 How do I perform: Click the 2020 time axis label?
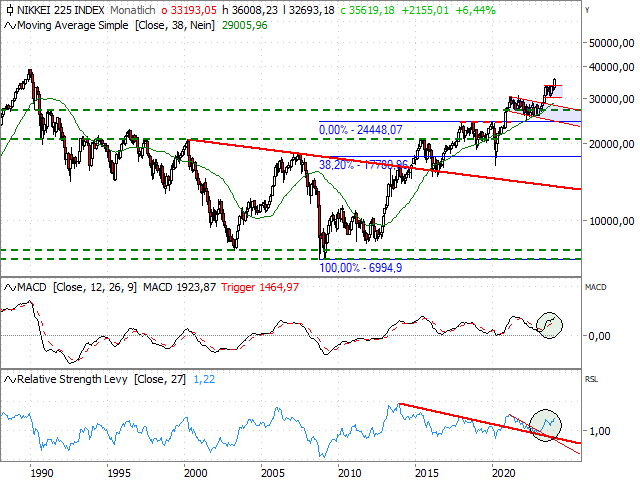504,473
